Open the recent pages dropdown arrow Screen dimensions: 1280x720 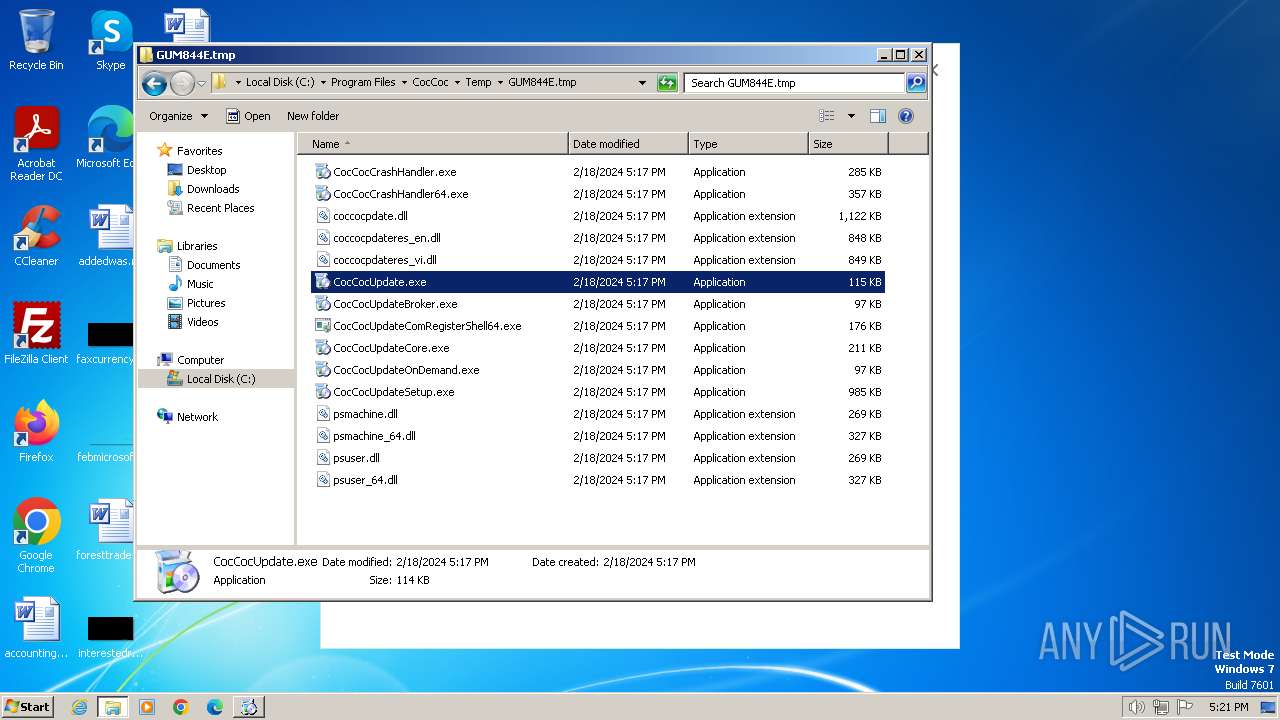(201, 83)
